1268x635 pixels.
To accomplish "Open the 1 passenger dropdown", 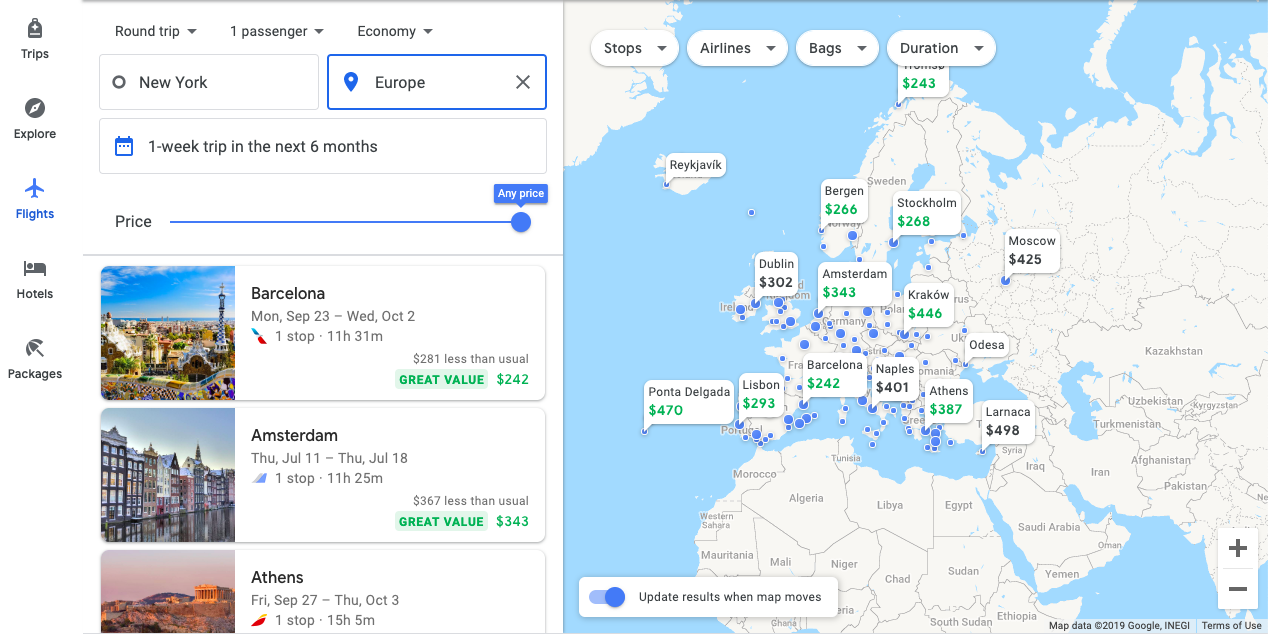I will coord(277,31).
